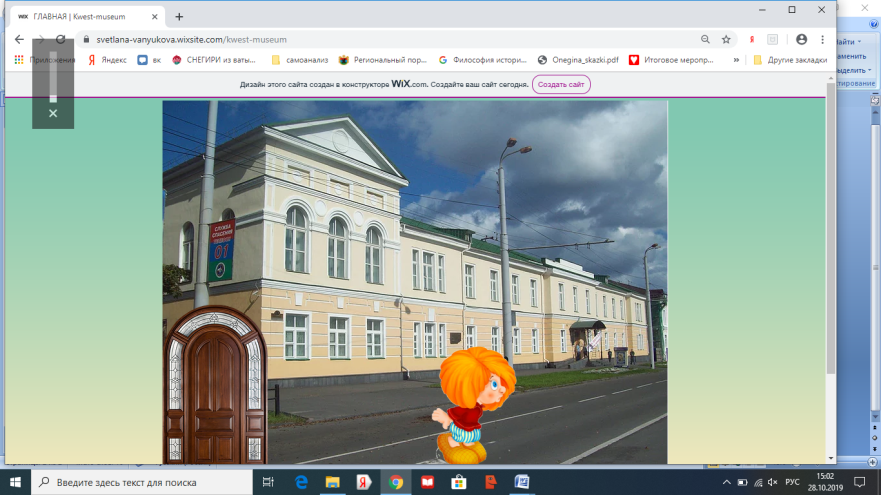Open the orange PowerPoint-like taskbar icon

coord(490,482)
